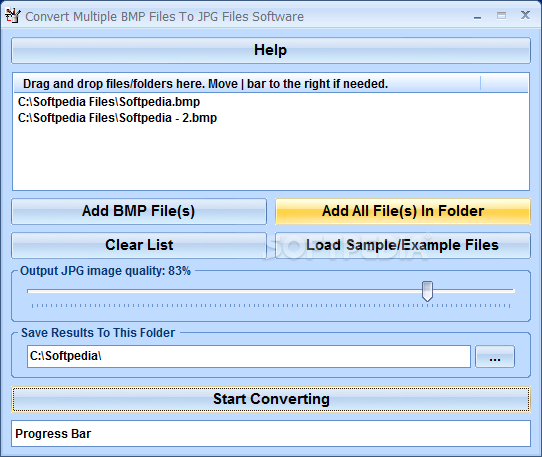The width and height of the screenshot is (542, 457).
Task: Click Add All File(s) In Folder
Action: pos(403,211)
